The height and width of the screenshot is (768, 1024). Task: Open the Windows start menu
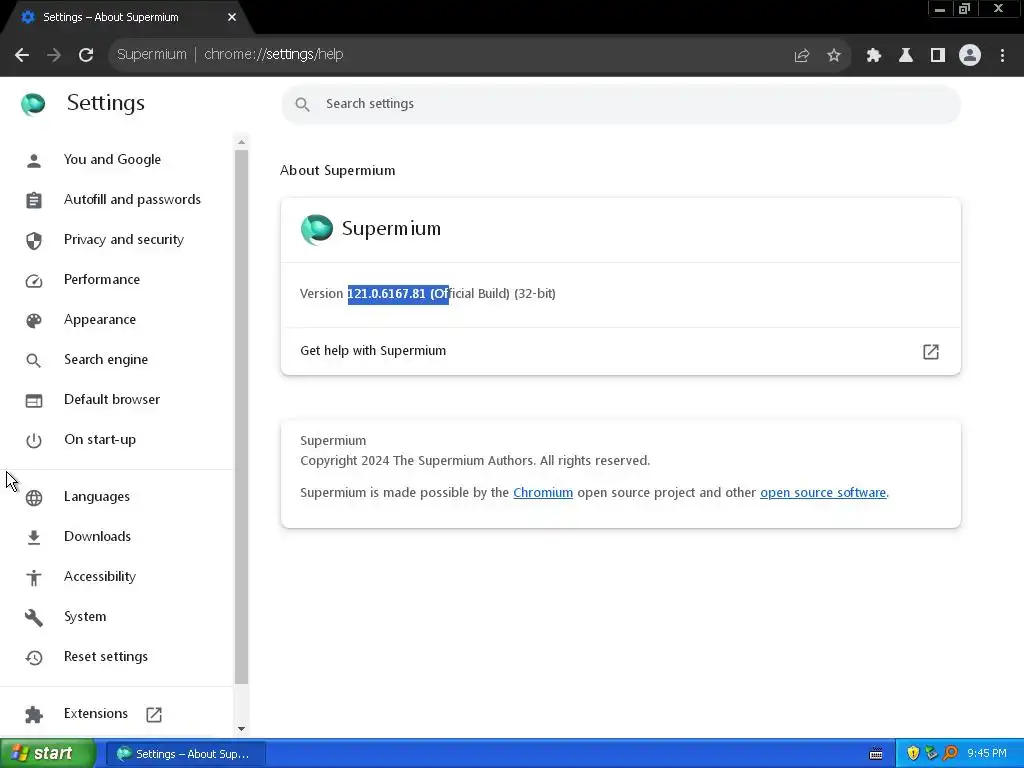pyautogui.click(x=47, y=754)
